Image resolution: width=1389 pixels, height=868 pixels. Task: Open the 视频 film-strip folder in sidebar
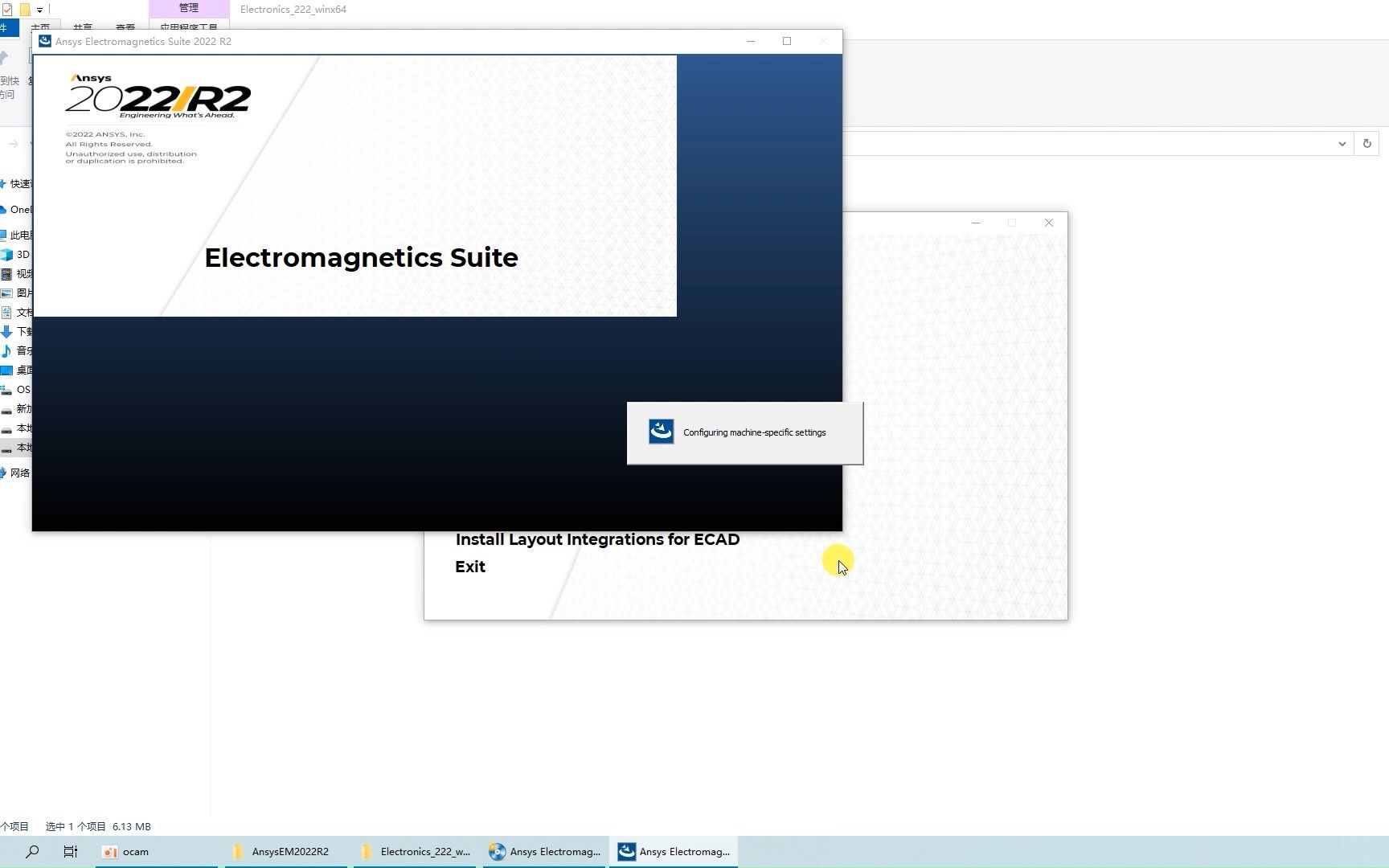[16, 274]
